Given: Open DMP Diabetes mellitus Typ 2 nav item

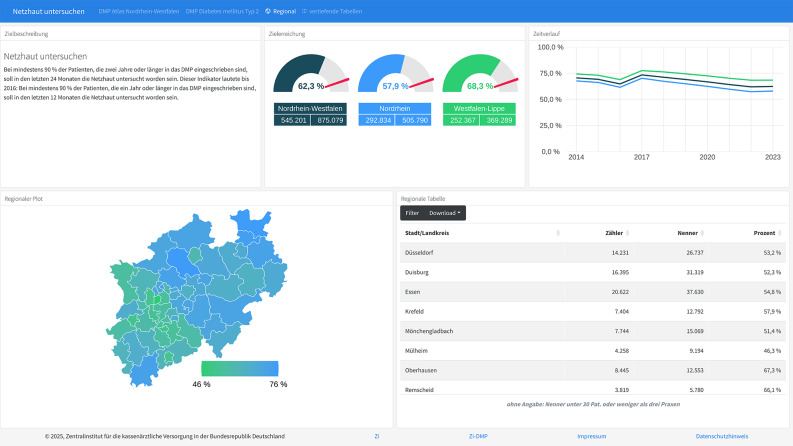Looking at the screenshot, I should [x=222, y=11].
